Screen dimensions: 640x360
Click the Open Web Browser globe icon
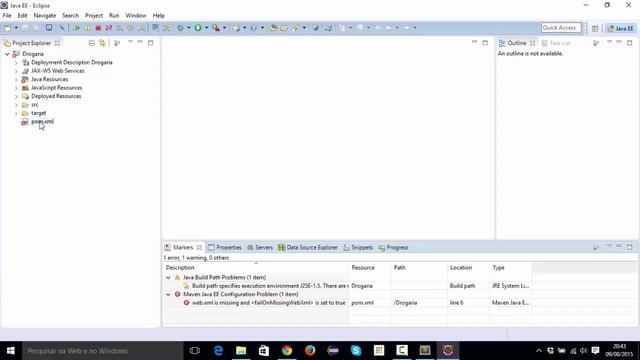316,28
